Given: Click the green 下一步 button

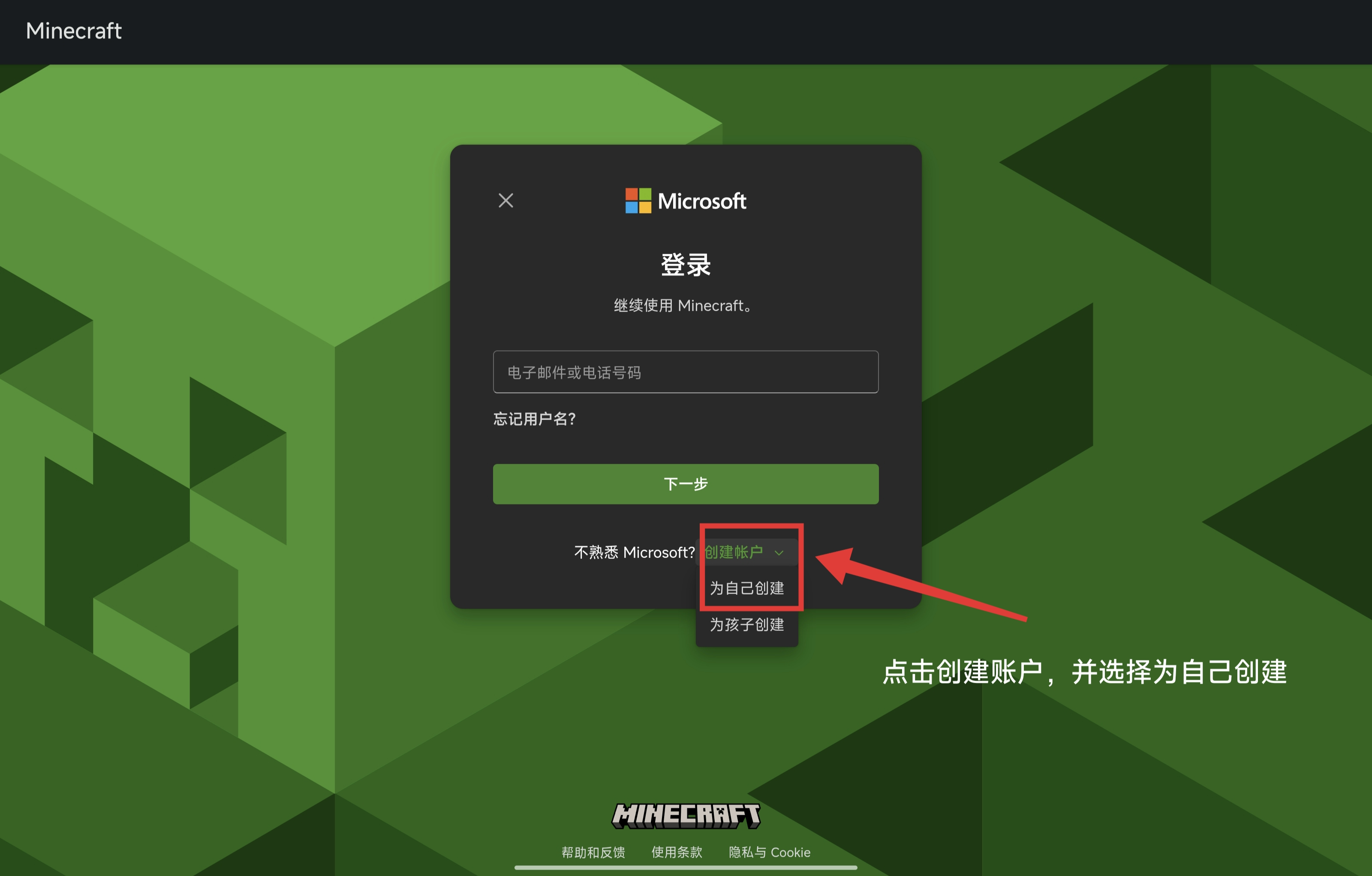Looking at the screenshot, I should [686, 484].
